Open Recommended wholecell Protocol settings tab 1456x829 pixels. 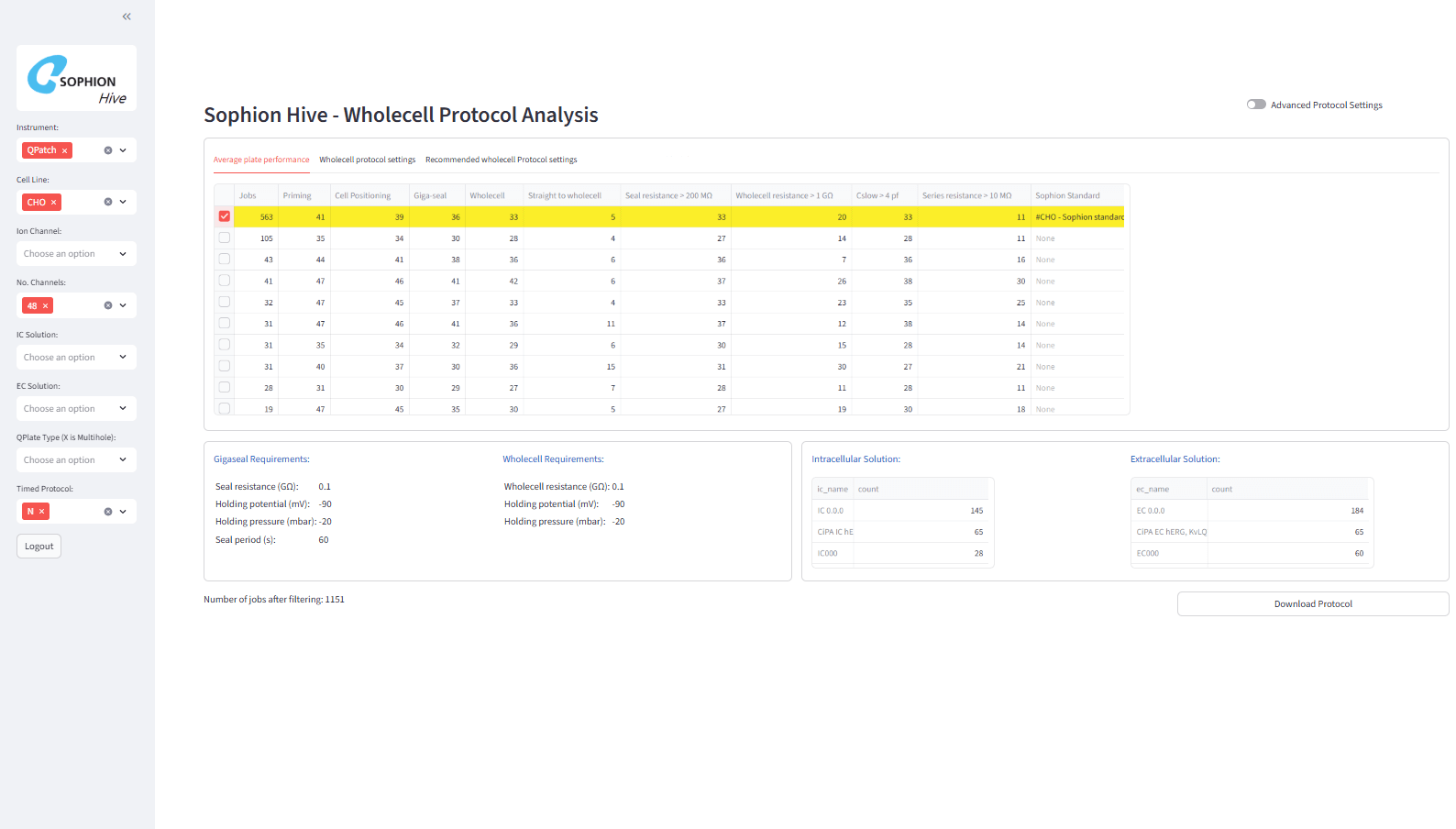pos(501,160)
